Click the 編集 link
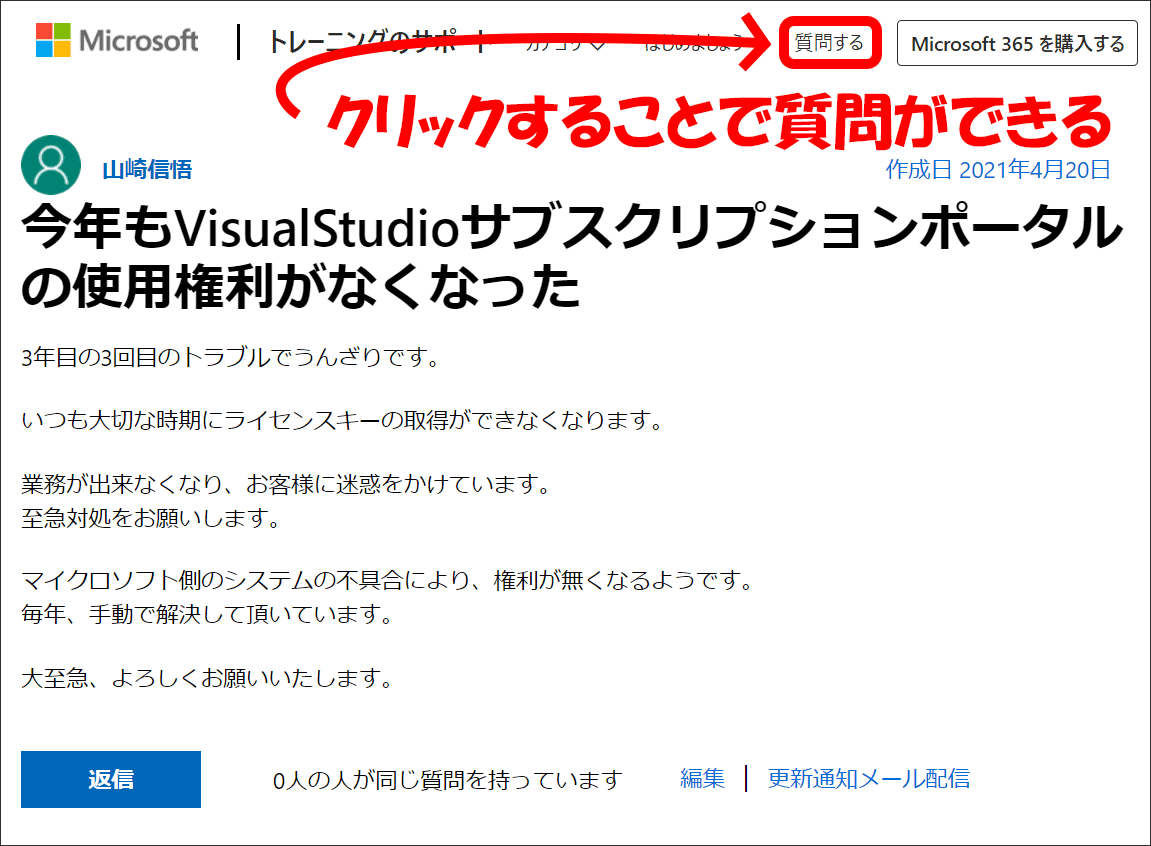This screenshot has width=1151, height=846. coord(702,778)
